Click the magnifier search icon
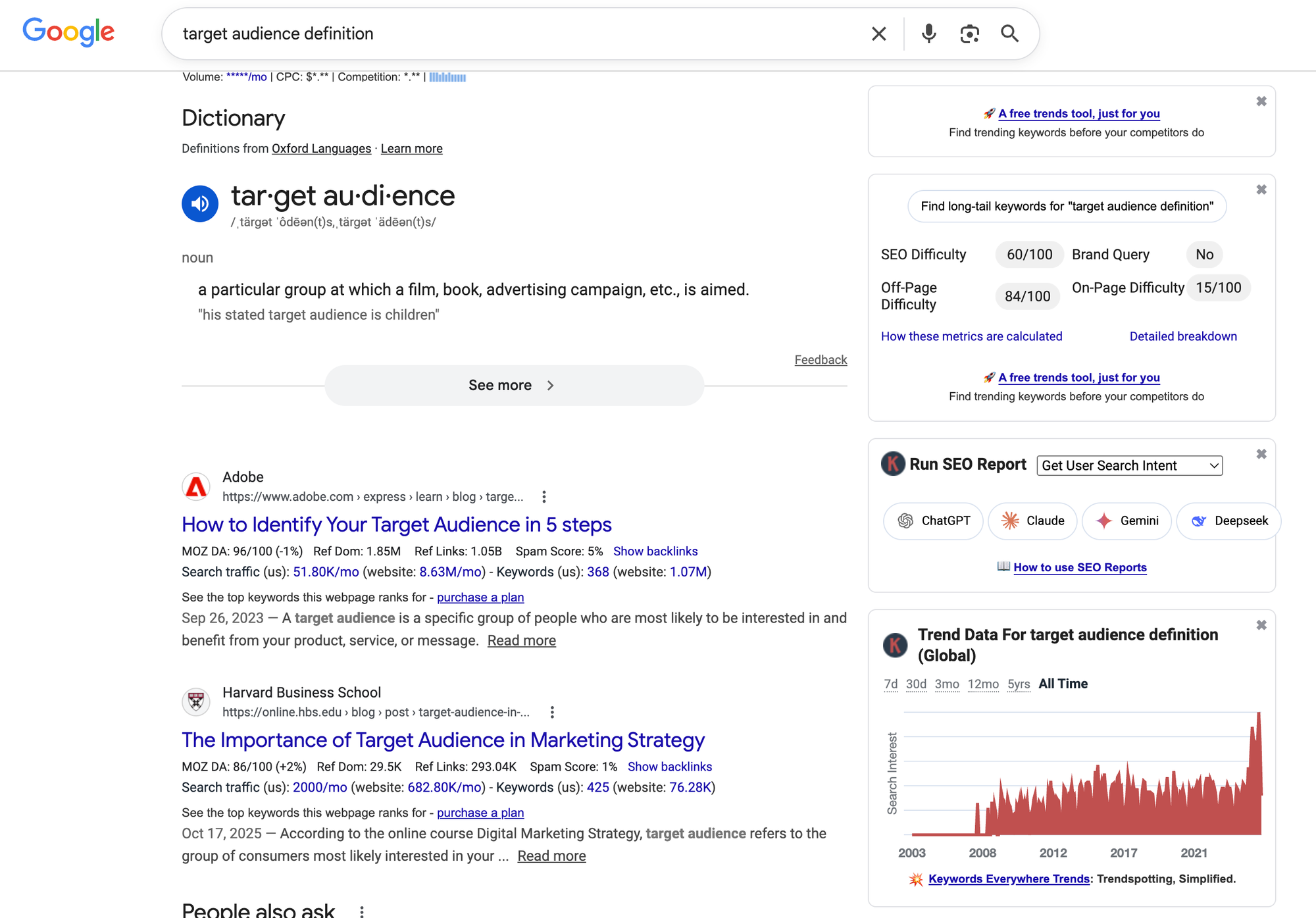The height and width of the screenshot is (918, 1316). tap(1009, 34)
